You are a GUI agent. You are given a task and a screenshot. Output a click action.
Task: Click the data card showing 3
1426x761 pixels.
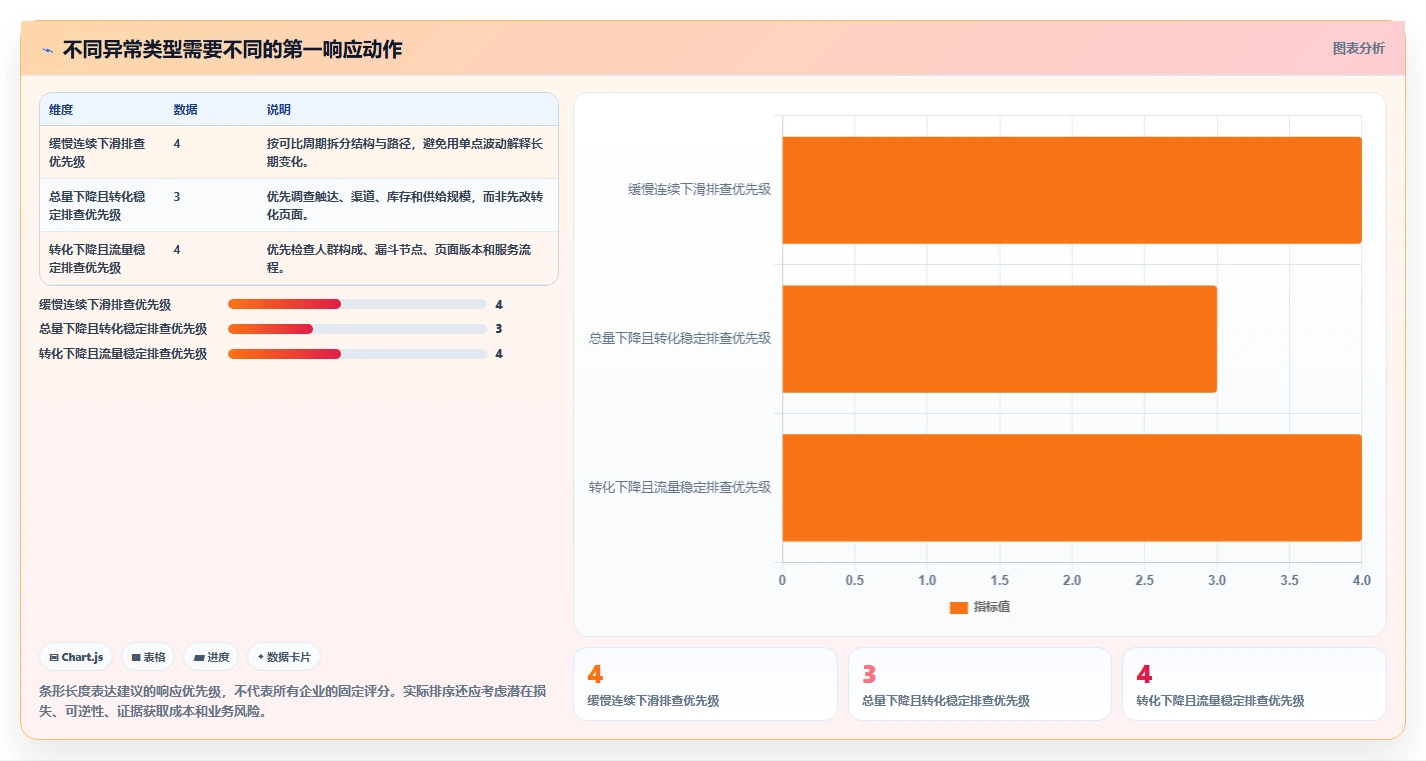point(980,684)
